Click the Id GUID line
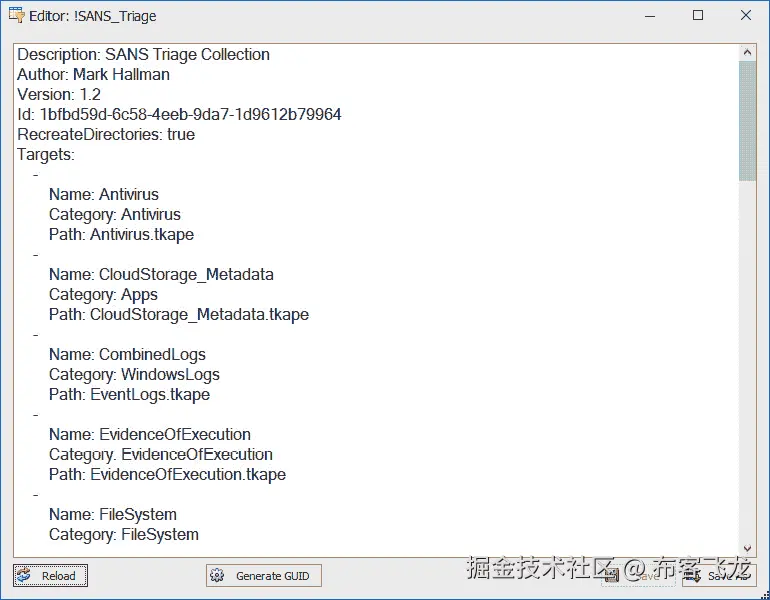The image size is (770, 600). click(179, 114)
